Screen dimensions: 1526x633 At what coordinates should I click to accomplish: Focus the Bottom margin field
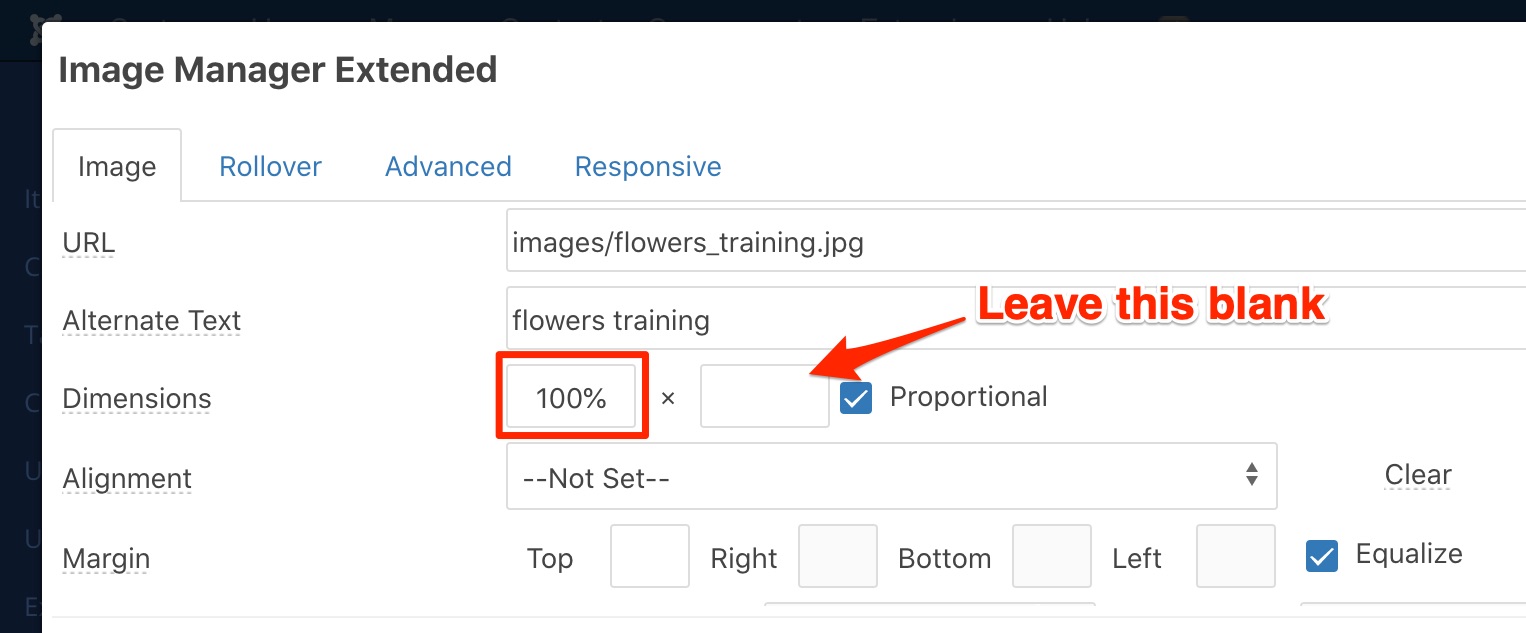click(1051, 556)
